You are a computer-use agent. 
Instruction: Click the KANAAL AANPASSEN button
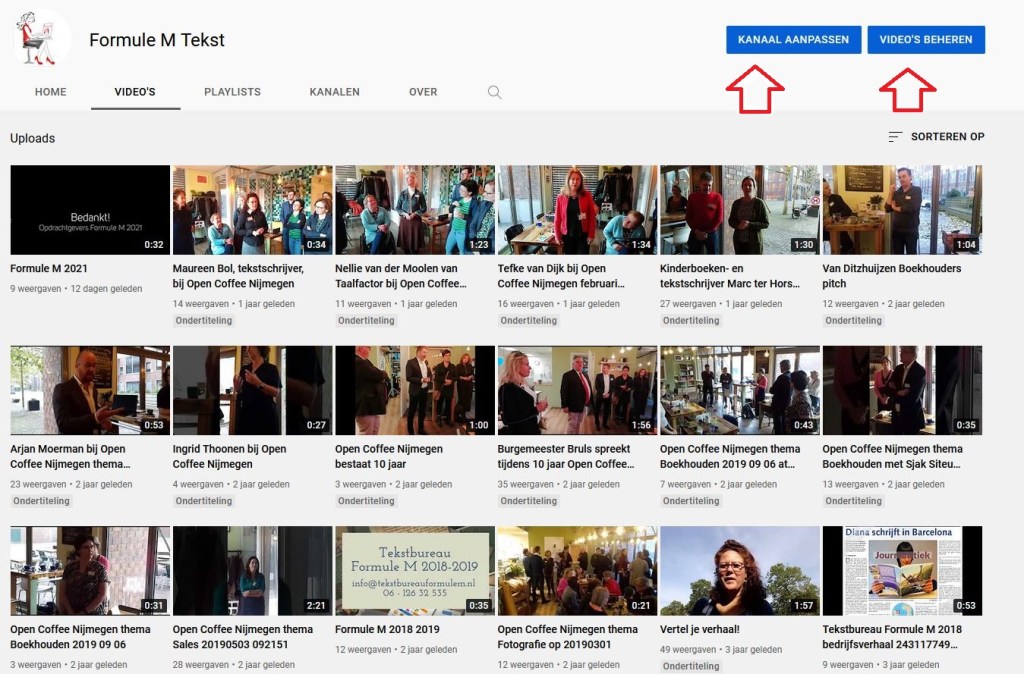(793, 39)
